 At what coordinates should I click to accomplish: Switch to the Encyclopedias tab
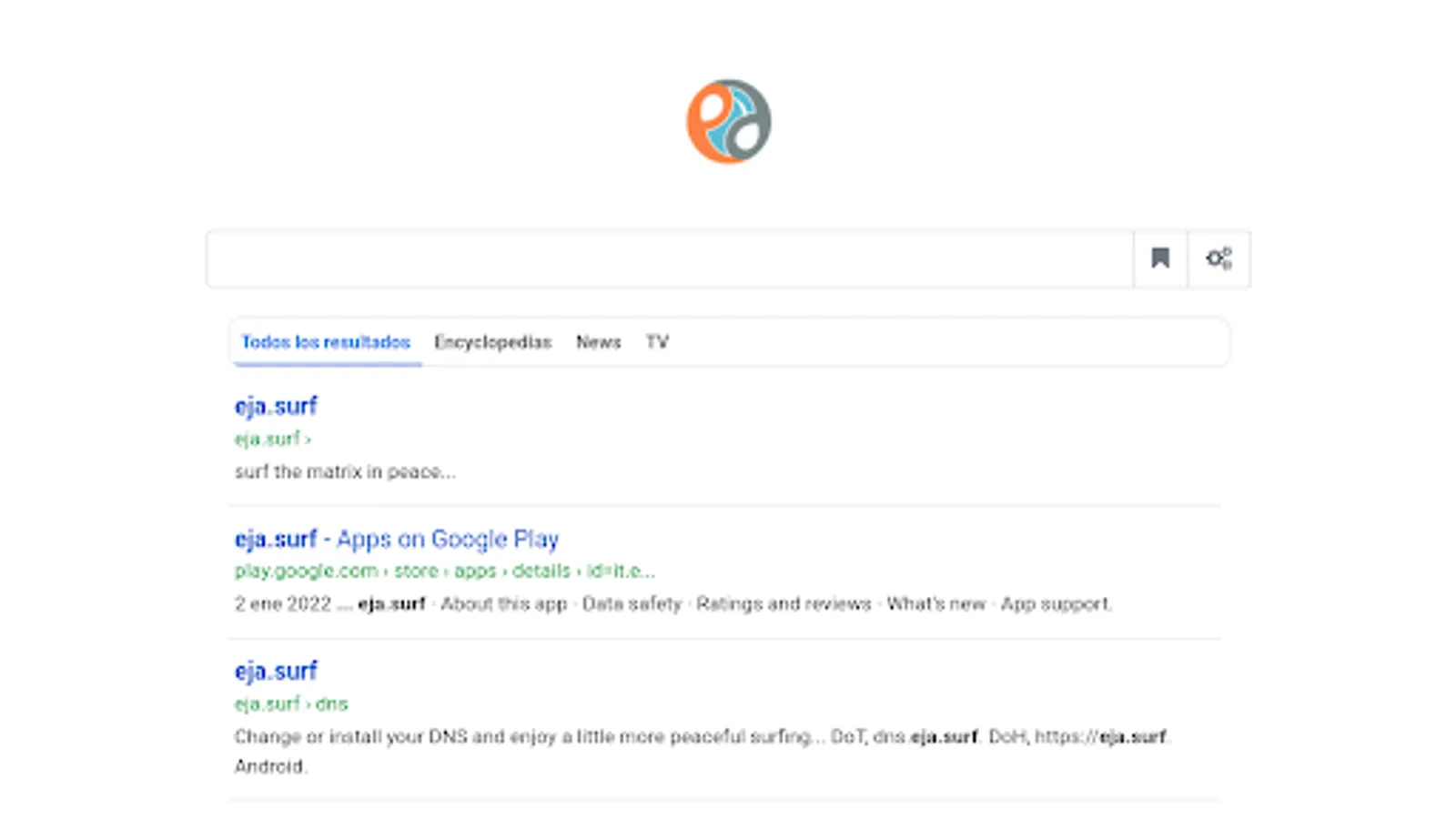tap(492, 342)
